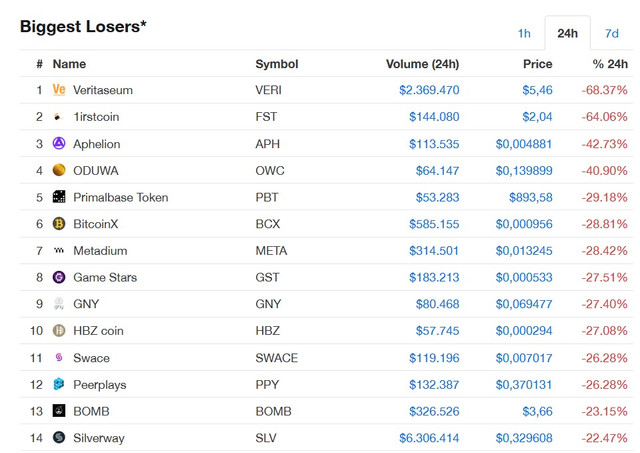Open the Game Stars name link
Screen dimensions: 640x453
point(105,278)
